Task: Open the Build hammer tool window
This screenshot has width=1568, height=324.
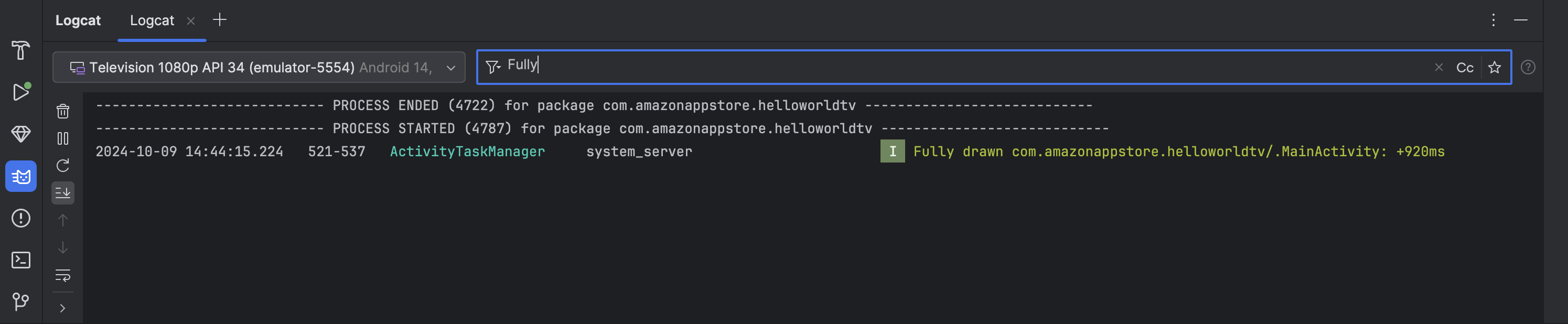Action: coord(20,50)
